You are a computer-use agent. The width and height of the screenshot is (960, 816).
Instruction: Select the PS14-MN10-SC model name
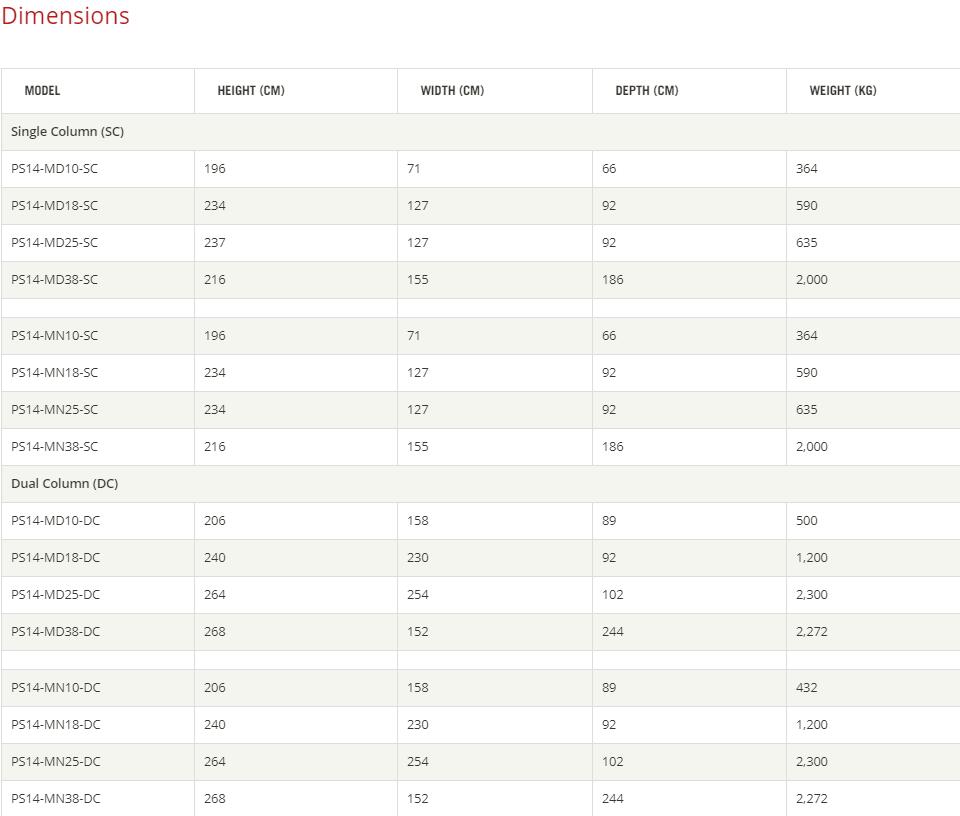pos(54,336)
